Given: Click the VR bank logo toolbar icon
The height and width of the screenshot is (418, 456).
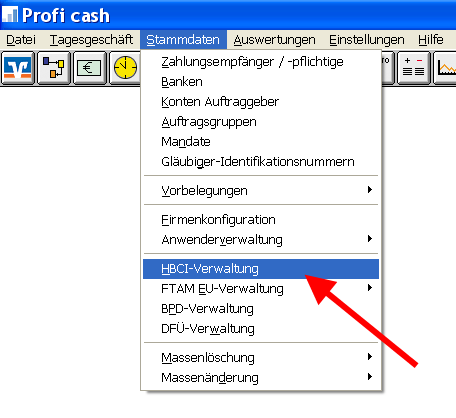Looking at the screenshot, I should (18, 68).
